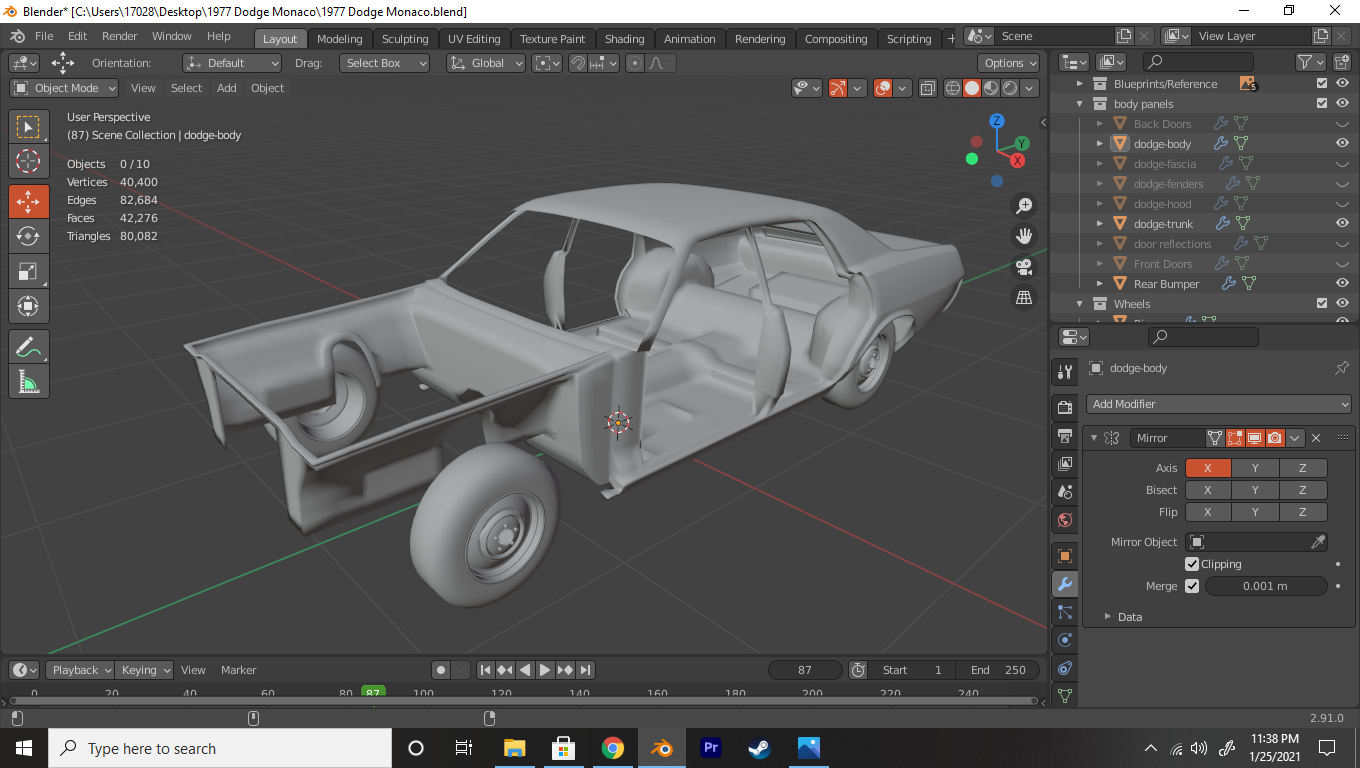
Task: Open World properties tab
Action: 1065,520
